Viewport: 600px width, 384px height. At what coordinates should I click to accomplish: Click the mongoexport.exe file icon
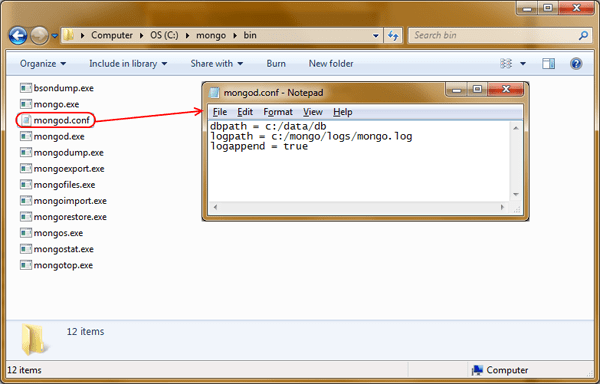(x=26, y=169)
